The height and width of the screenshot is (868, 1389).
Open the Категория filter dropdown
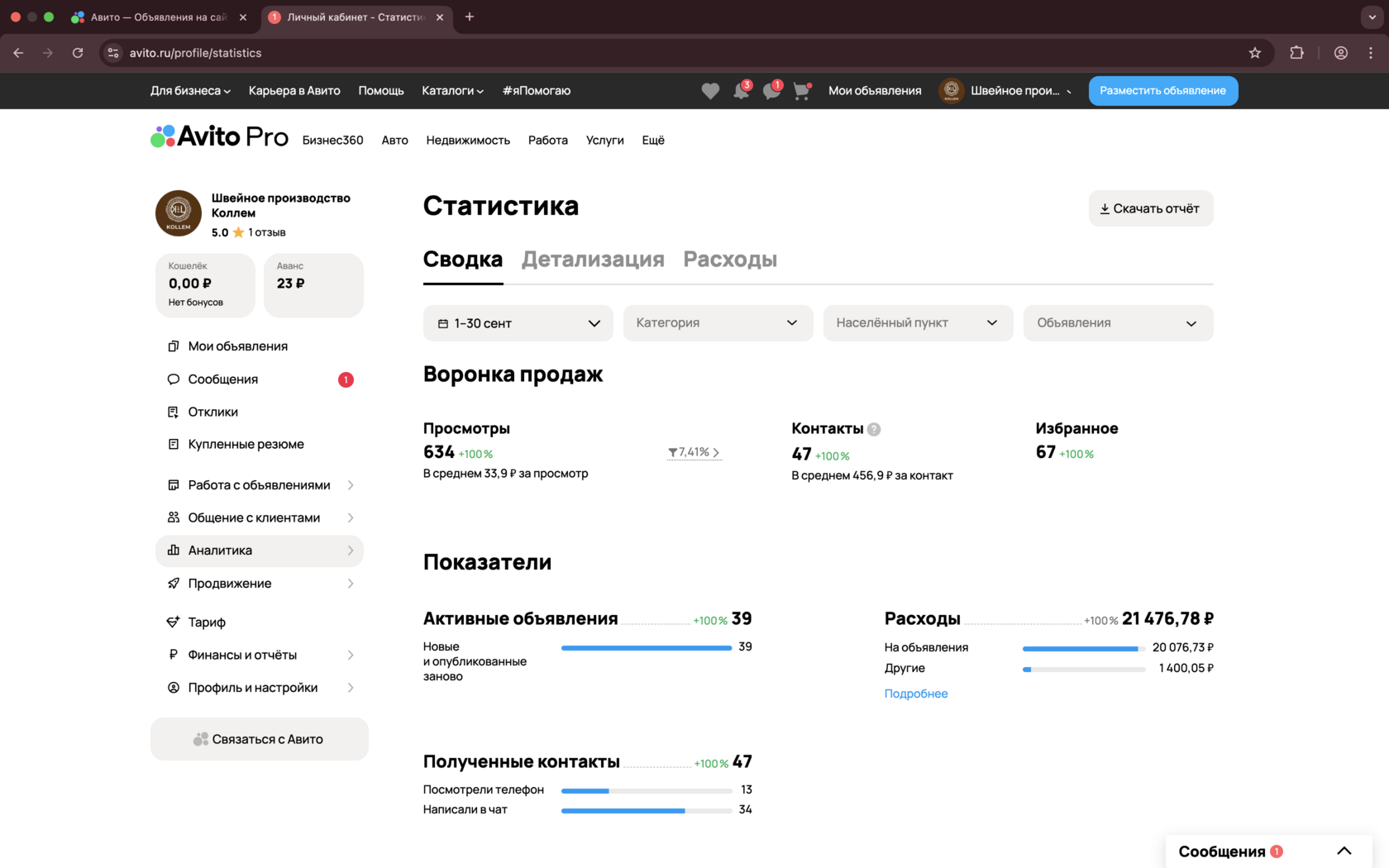tap(718, 323)
